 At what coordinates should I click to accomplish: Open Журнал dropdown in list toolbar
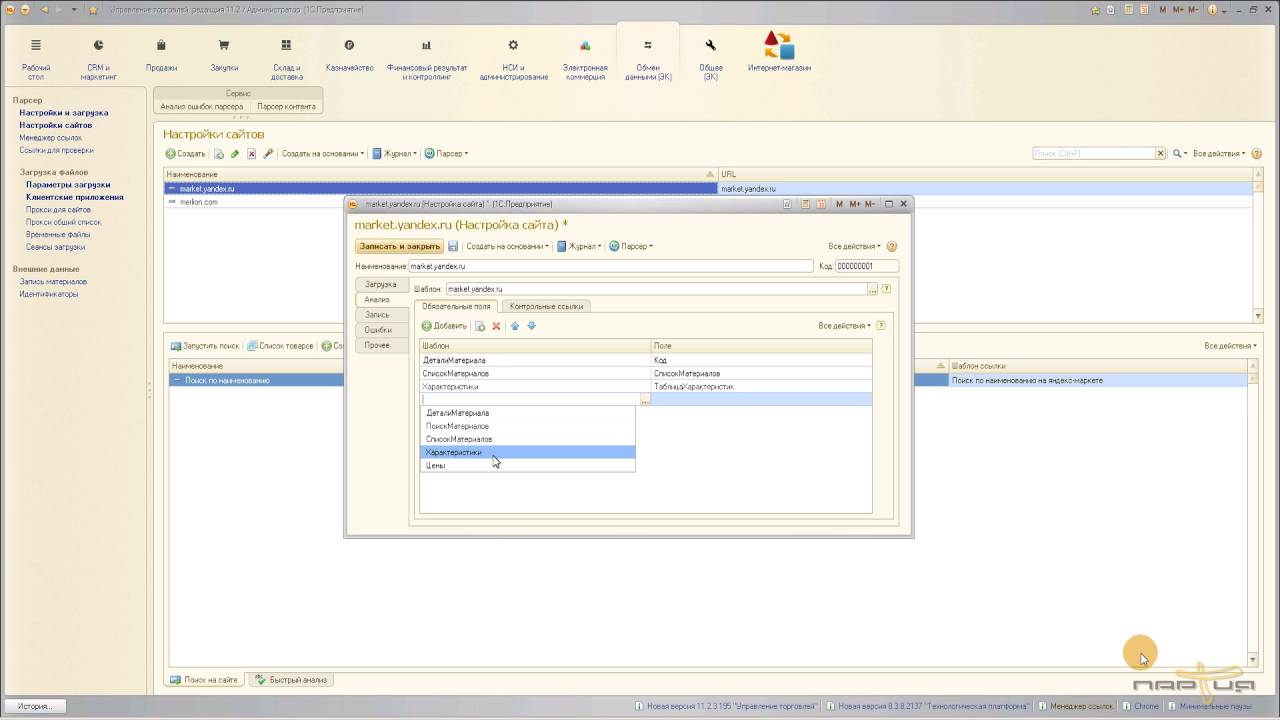(x=394, y=154)
